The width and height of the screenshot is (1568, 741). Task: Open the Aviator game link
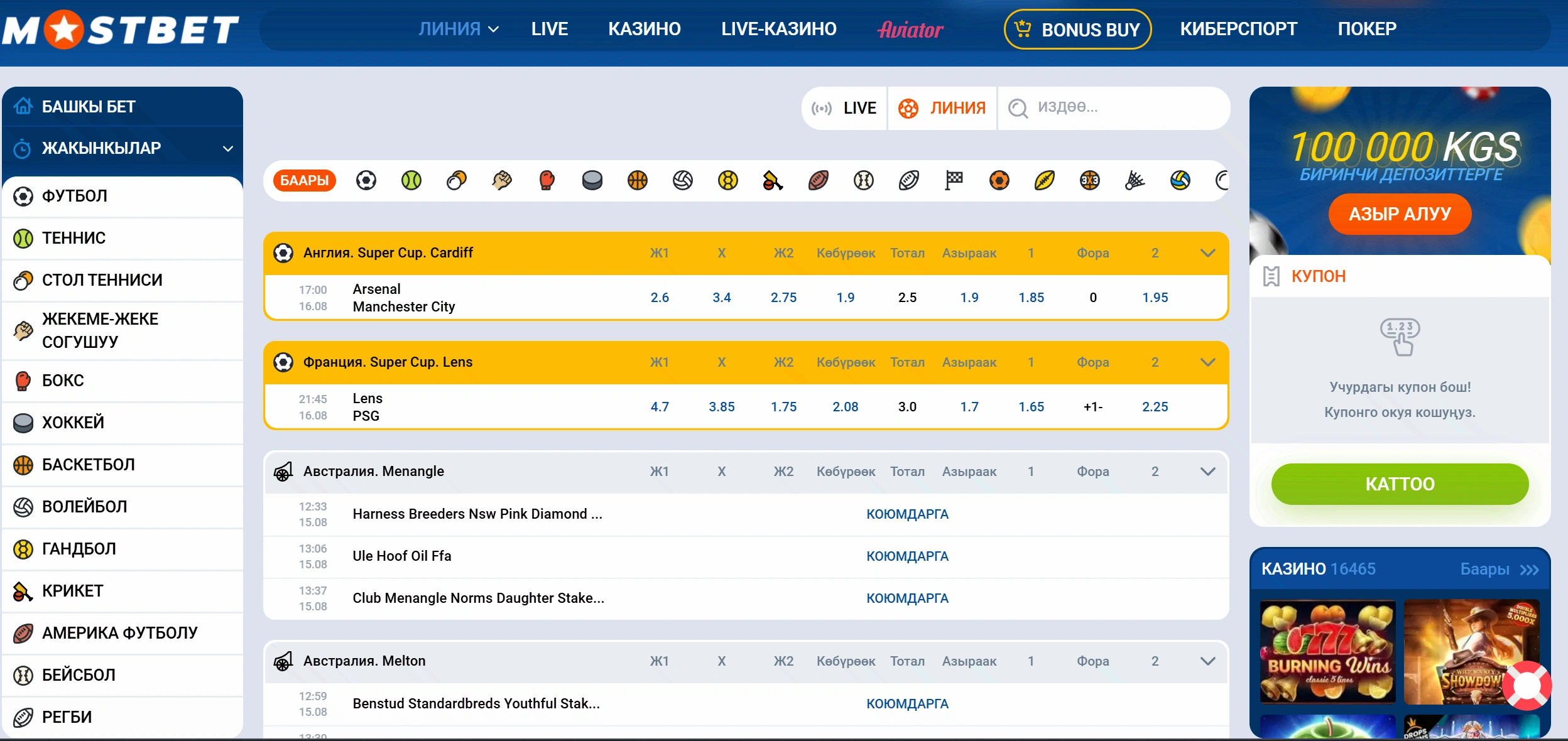910,30
